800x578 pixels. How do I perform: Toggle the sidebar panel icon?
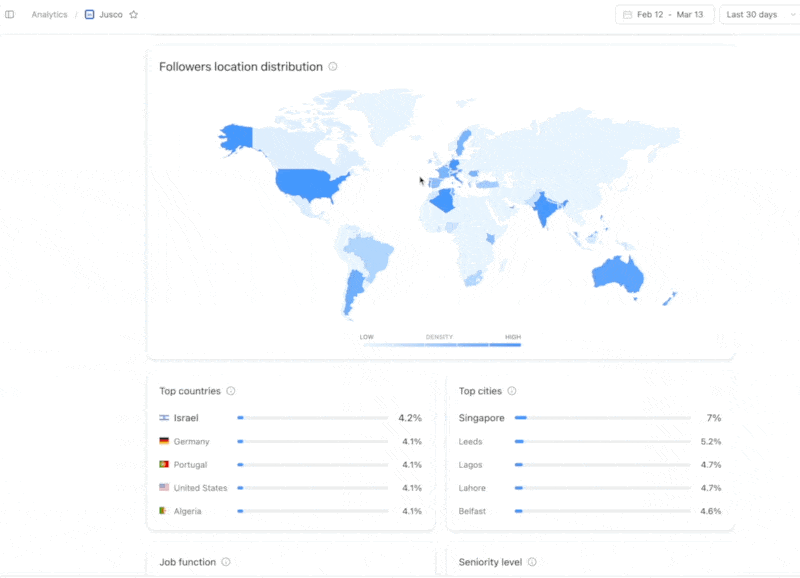click(10, 15)
